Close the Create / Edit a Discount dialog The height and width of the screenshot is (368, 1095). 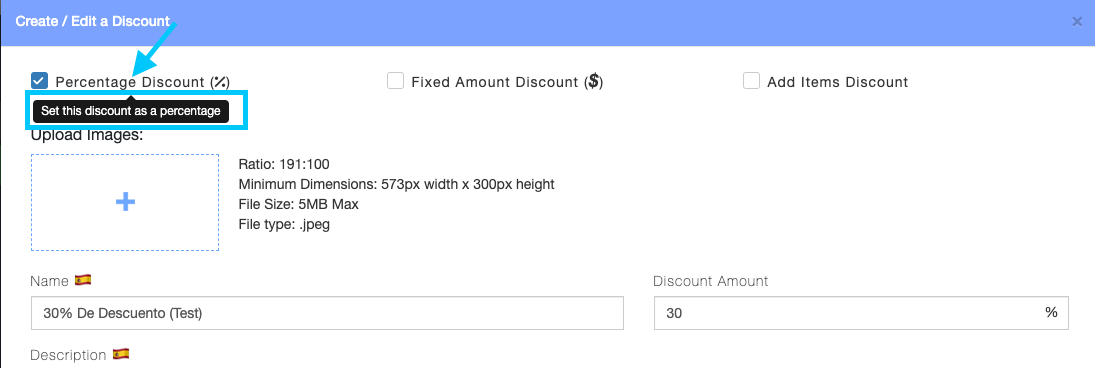[x=1077, y=22]
